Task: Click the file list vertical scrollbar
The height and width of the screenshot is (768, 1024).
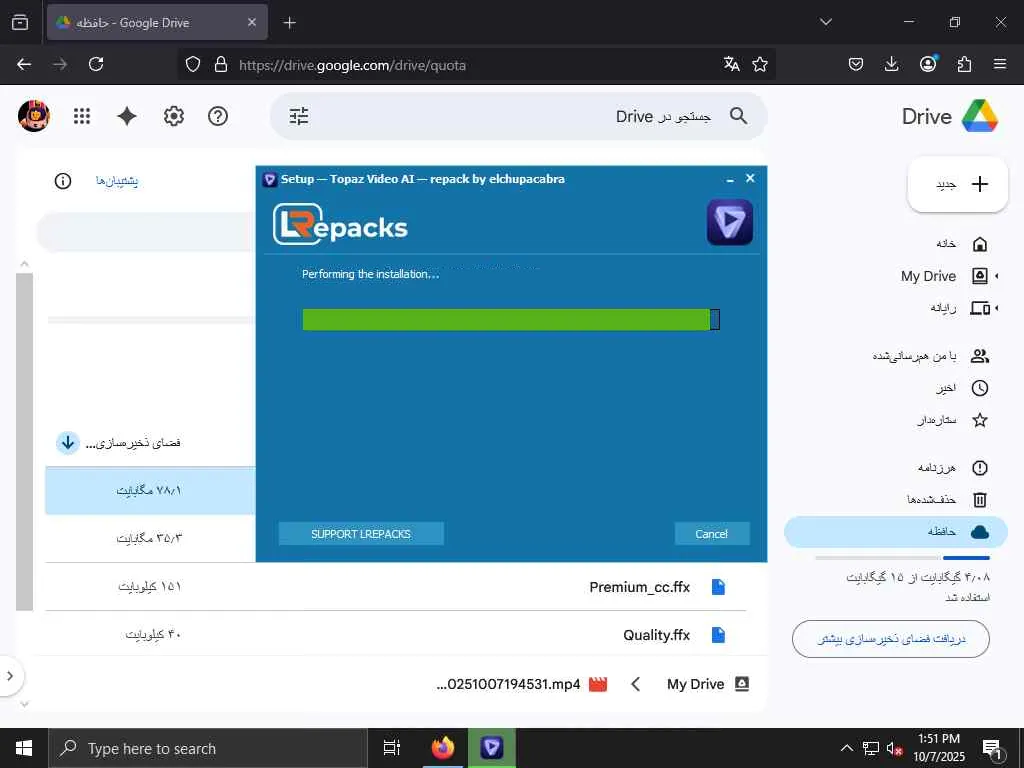Action: click(24, 441)
